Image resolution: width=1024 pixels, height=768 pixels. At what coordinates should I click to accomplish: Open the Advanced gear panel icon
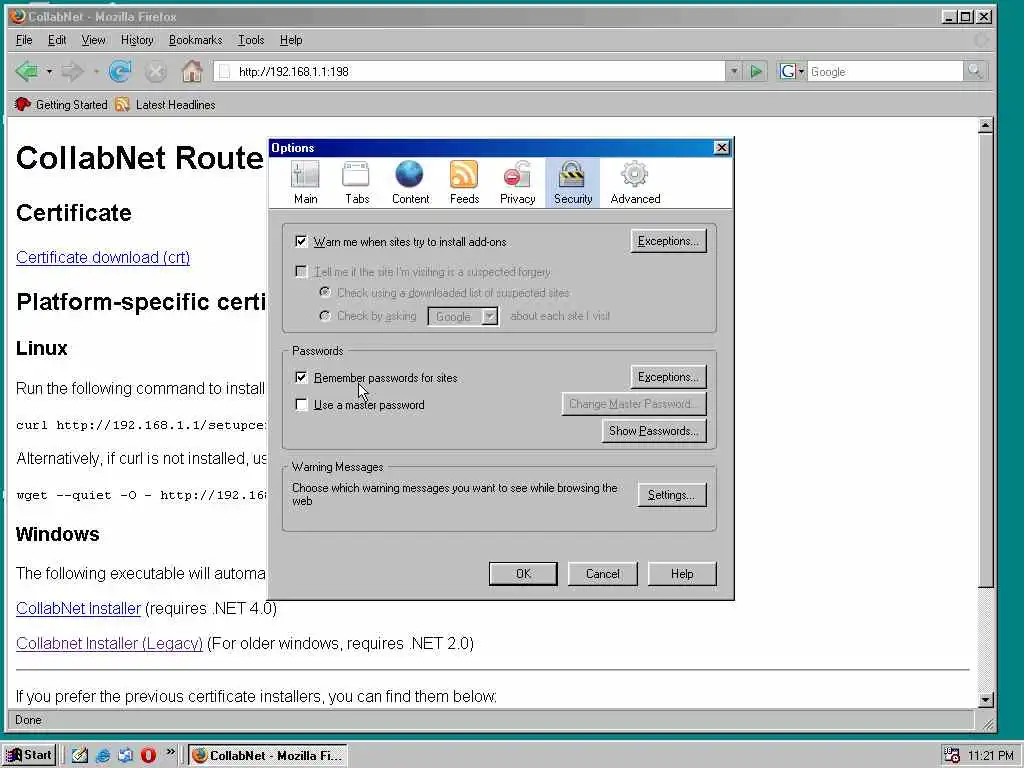click(635, 183)
